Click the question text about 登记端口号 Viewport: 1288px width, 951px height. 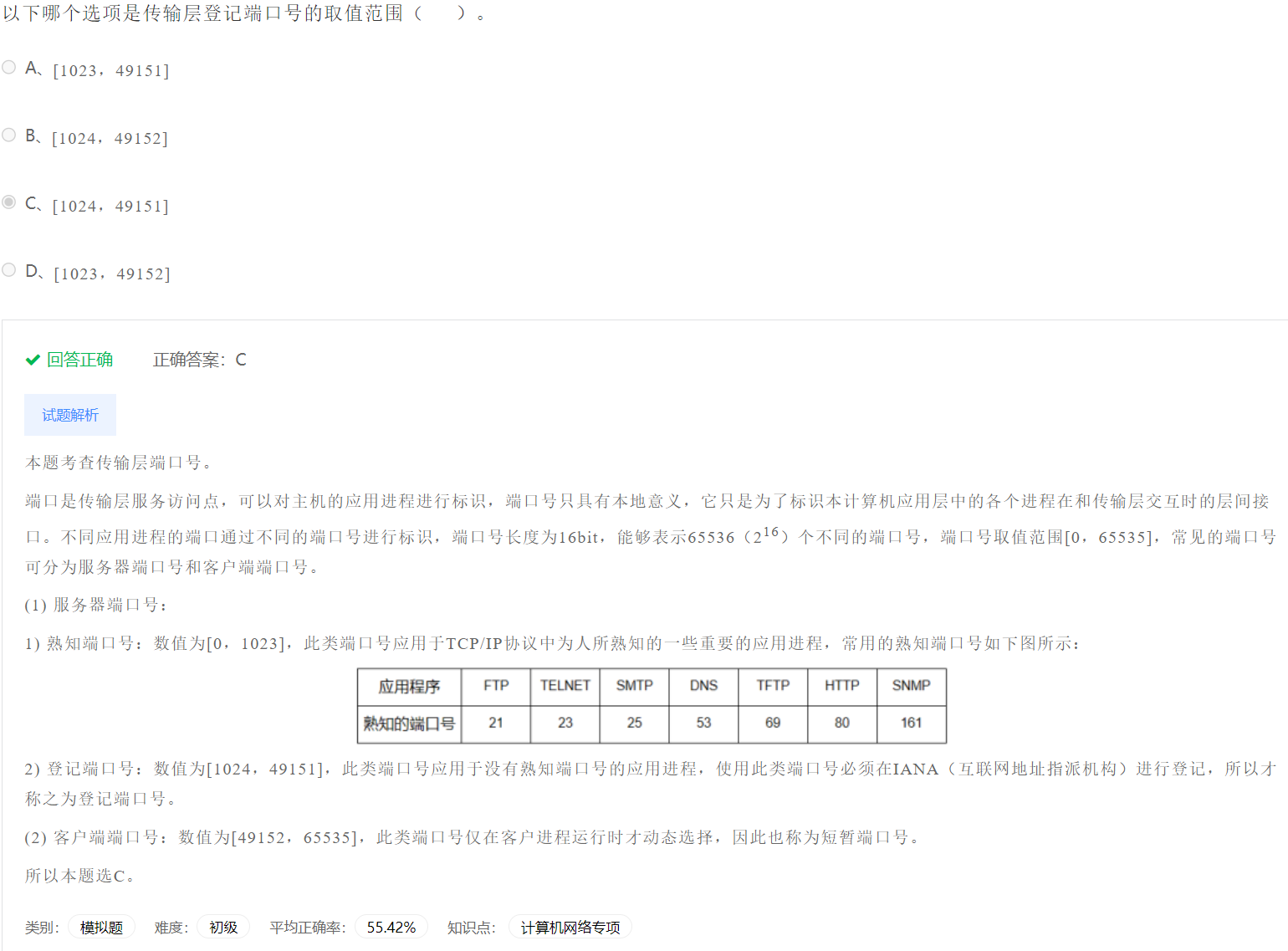(x=244, y=13)
